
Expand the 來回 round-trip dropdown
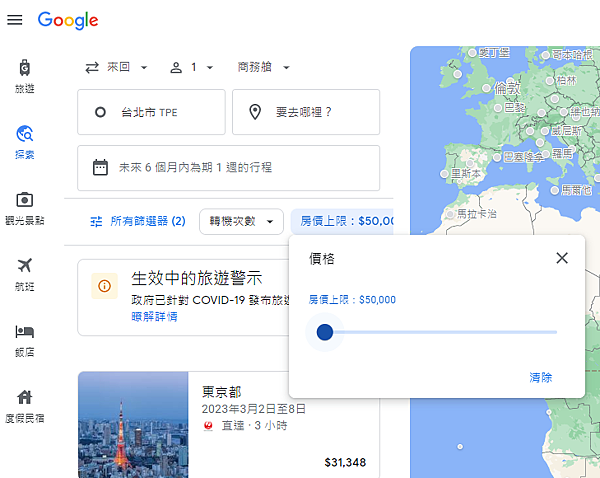click(116, 67)
